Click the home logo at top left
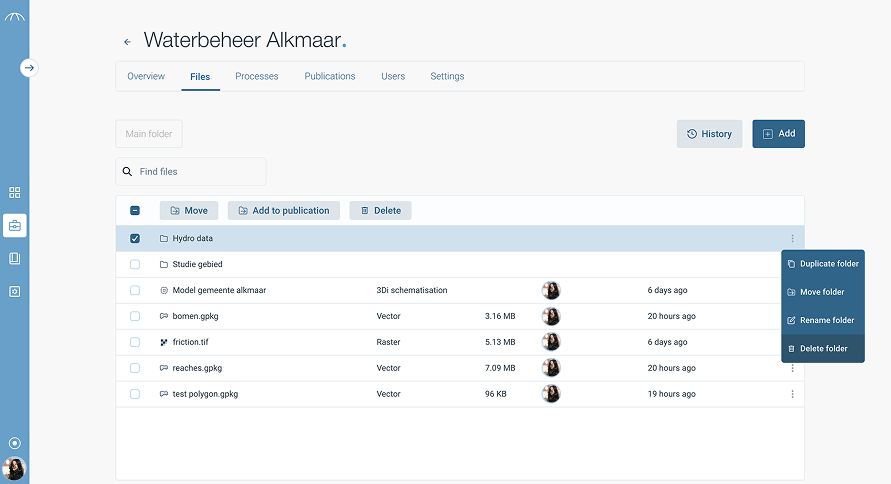Image resolution: width=891 pixels, height=484 pixels. pyautogui.click(x=14, y=18)
